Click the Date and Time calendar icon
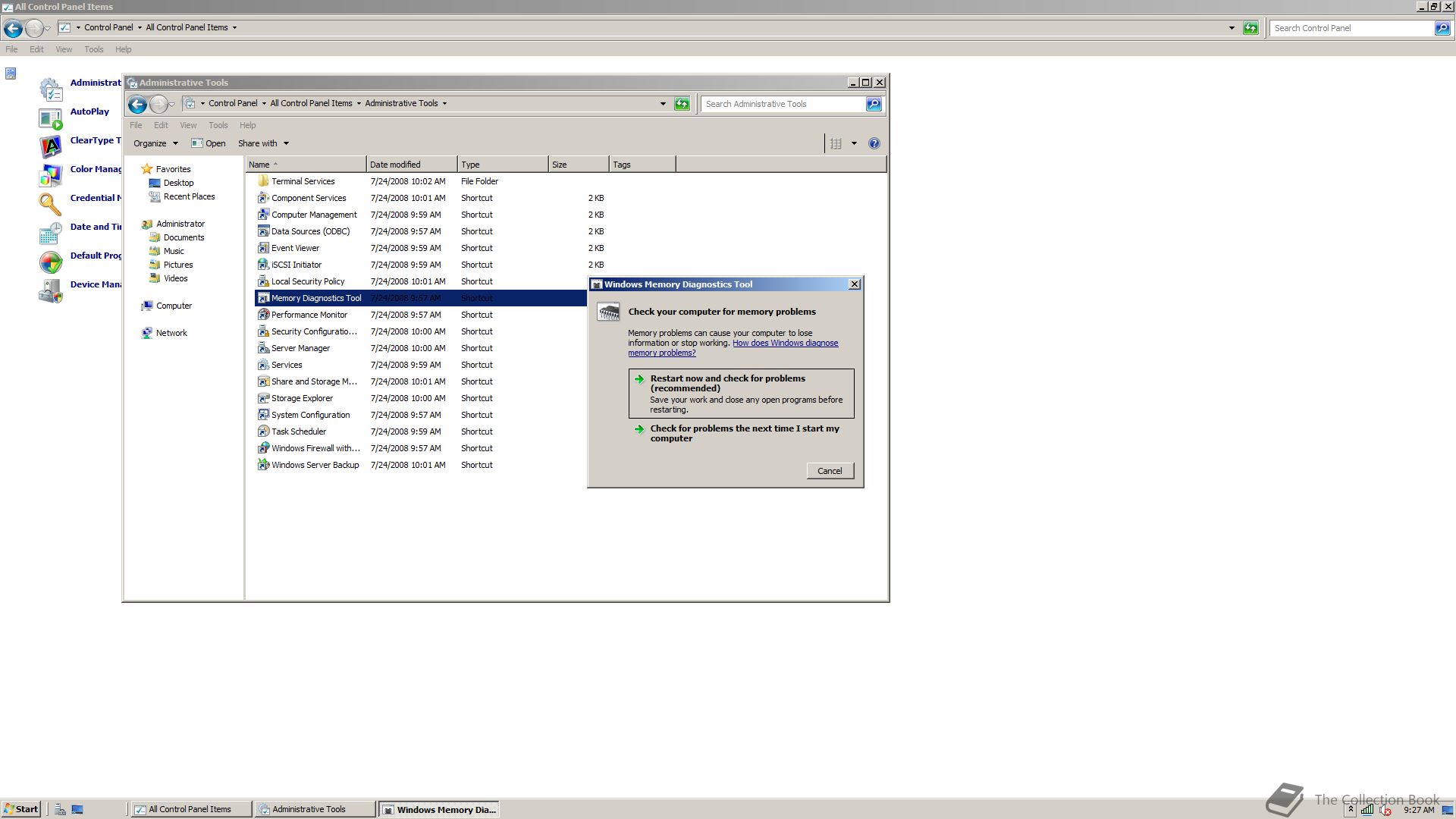The image size is (1456, 819). (x=50, y=234)
